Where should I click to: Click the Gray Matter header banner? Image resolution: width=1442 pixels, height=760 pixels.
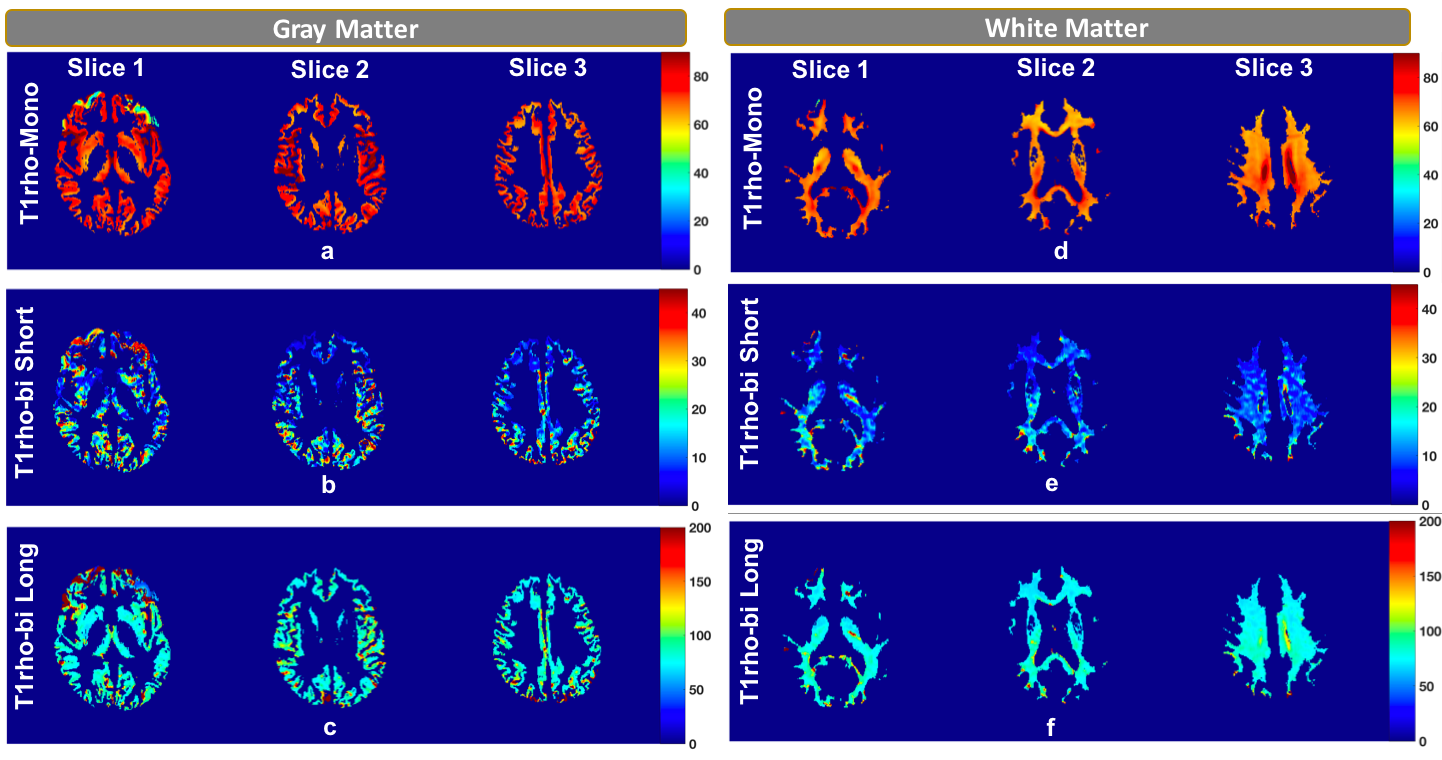tap(346, 28)
